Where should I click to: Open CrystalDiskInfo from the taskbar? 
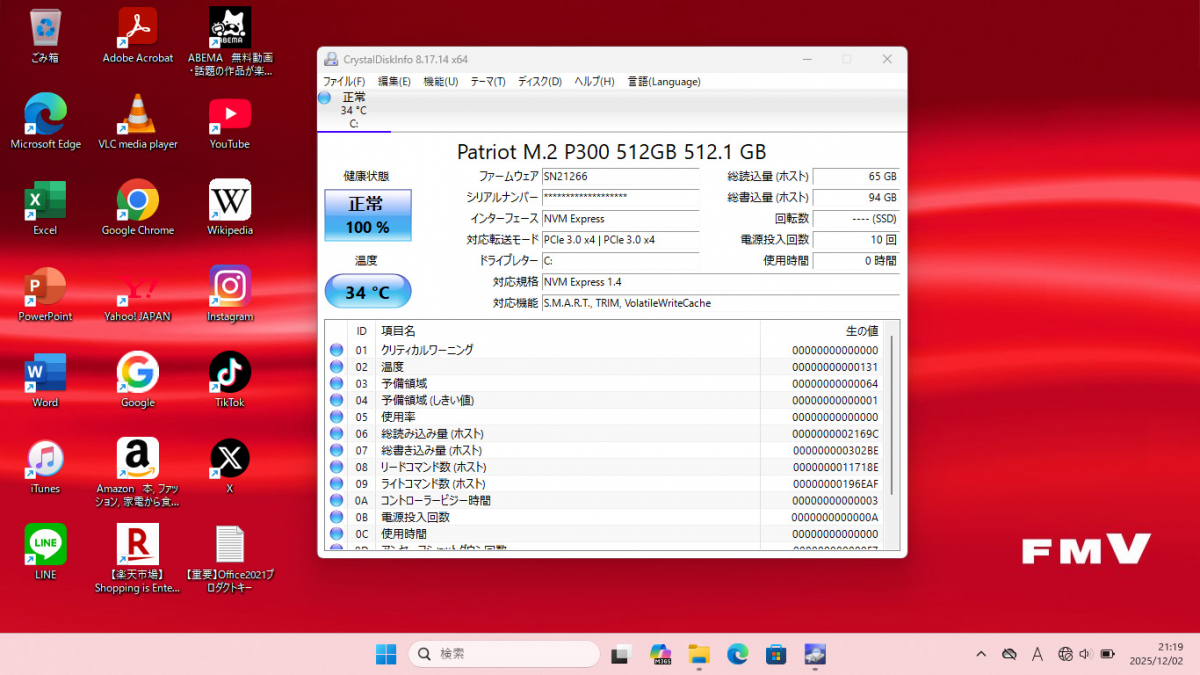click(x=814, y=654)
